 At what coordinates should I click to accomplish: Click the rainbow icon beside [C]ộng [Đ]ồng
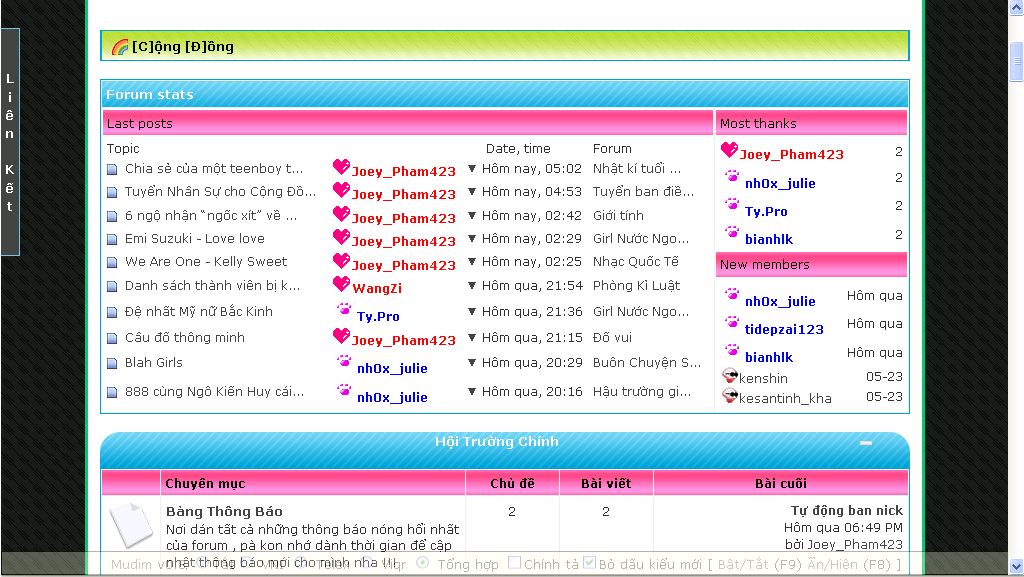click(x=120, y=46)
